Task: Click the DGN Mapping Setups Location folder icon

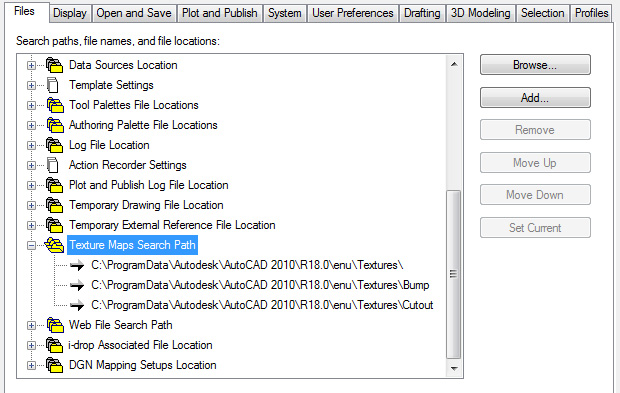Action: [x=54, y=365]
